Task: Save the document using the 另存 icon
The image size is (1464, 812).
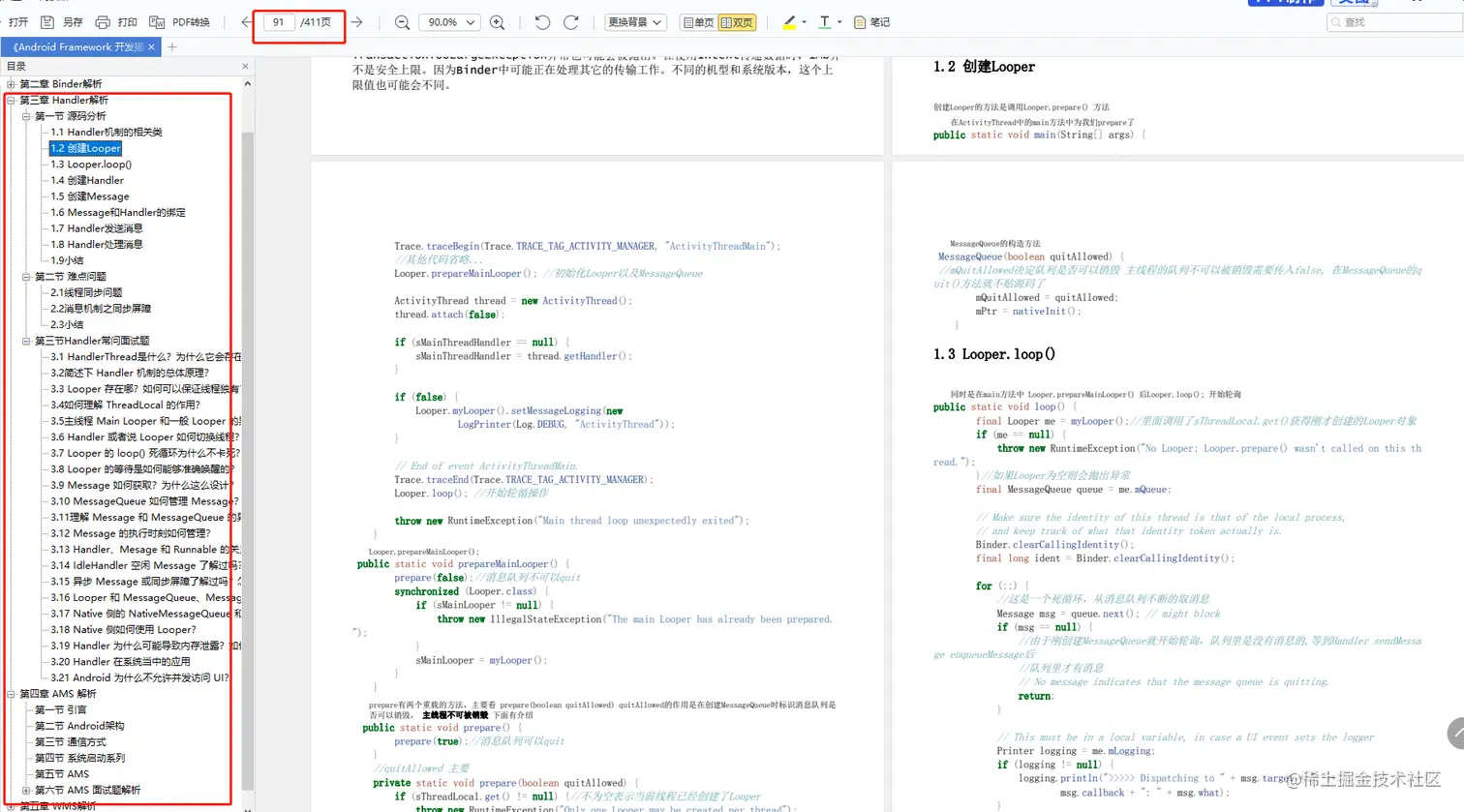Action: point(47,21)
